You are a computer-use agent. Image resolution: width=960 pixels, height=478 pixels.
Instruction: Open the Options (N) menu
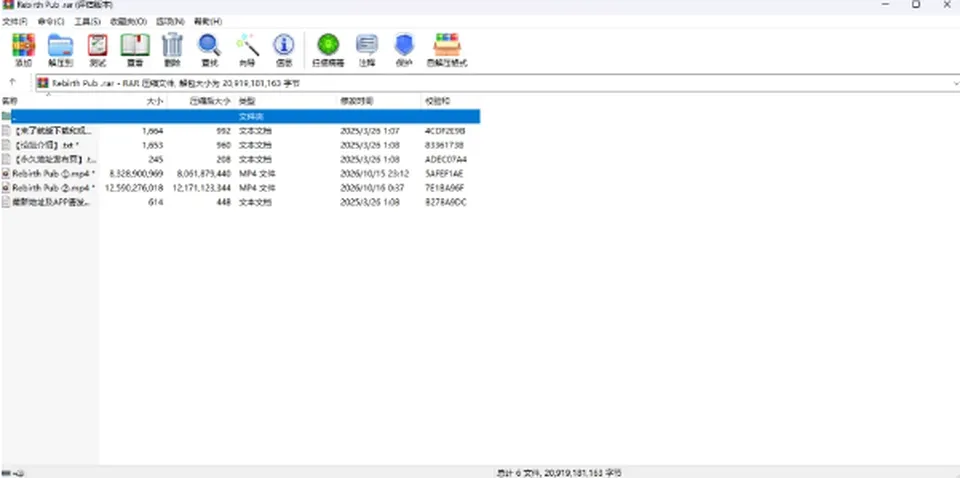170,21
